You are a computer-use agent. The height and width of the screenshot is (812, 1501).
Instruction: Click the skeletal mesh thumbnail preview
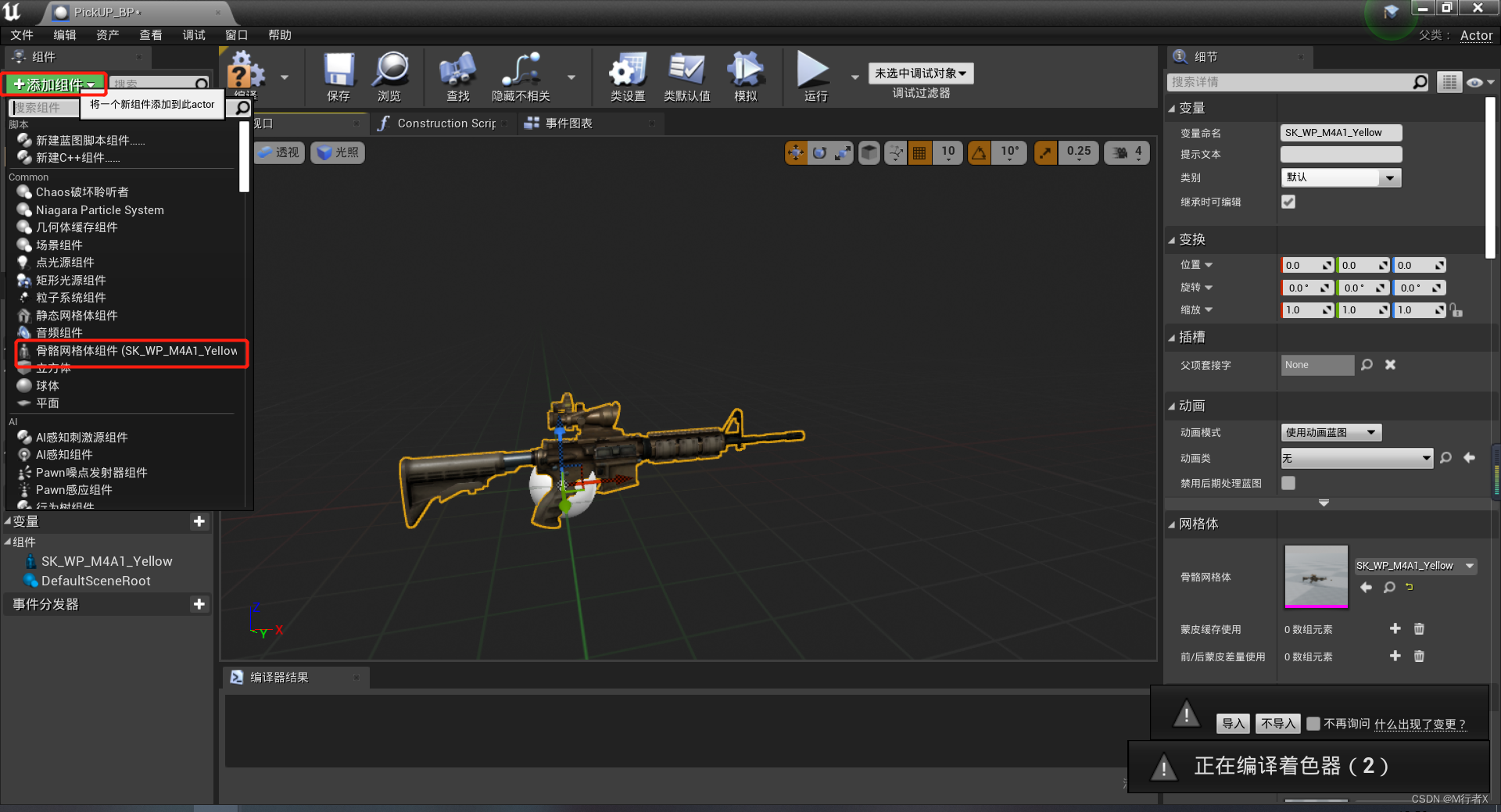point(1317,577)
